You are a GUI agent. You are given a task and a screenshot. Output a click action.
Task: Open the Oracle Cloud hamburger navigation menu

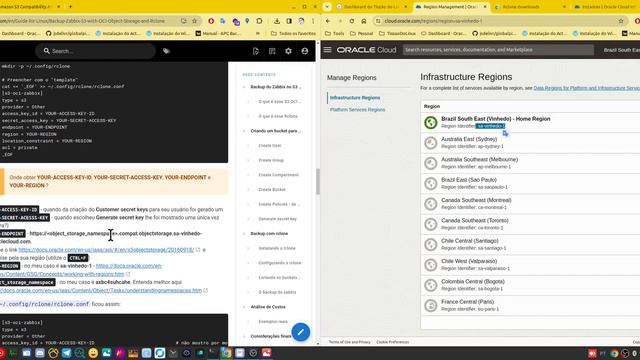tap(327, 50)
